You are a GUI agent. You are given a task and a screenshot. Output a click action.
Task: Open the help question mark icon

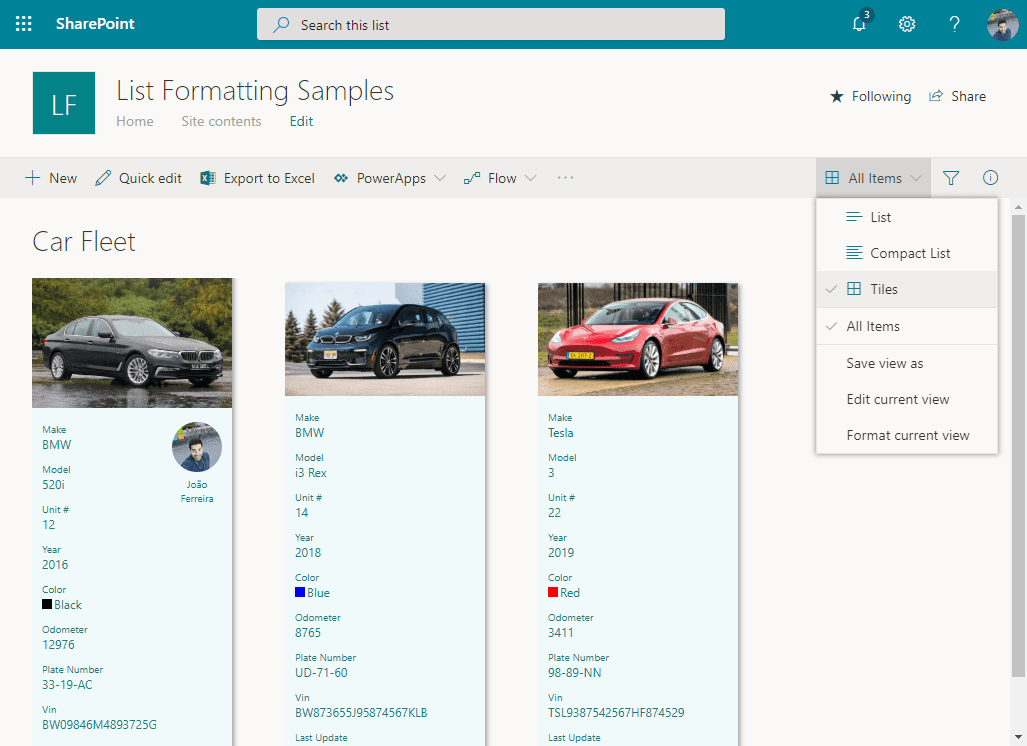954,24
